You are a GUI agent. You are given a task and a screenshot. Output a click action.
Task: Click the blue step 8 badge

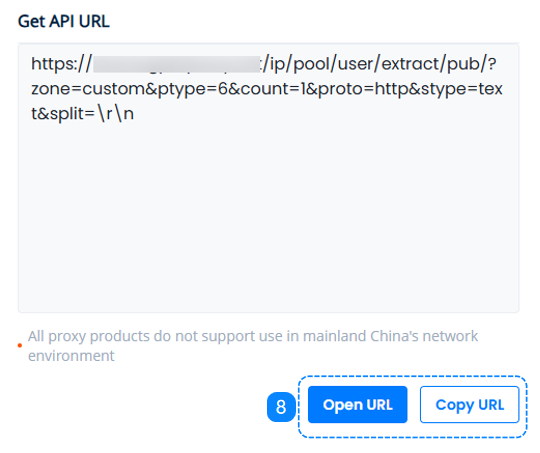click(x=281, y=407)
